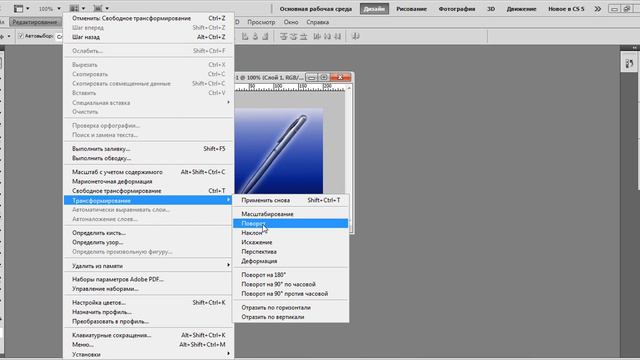Click the Distribute top edges icon
The image size is (640, 360).
point(284,36)
